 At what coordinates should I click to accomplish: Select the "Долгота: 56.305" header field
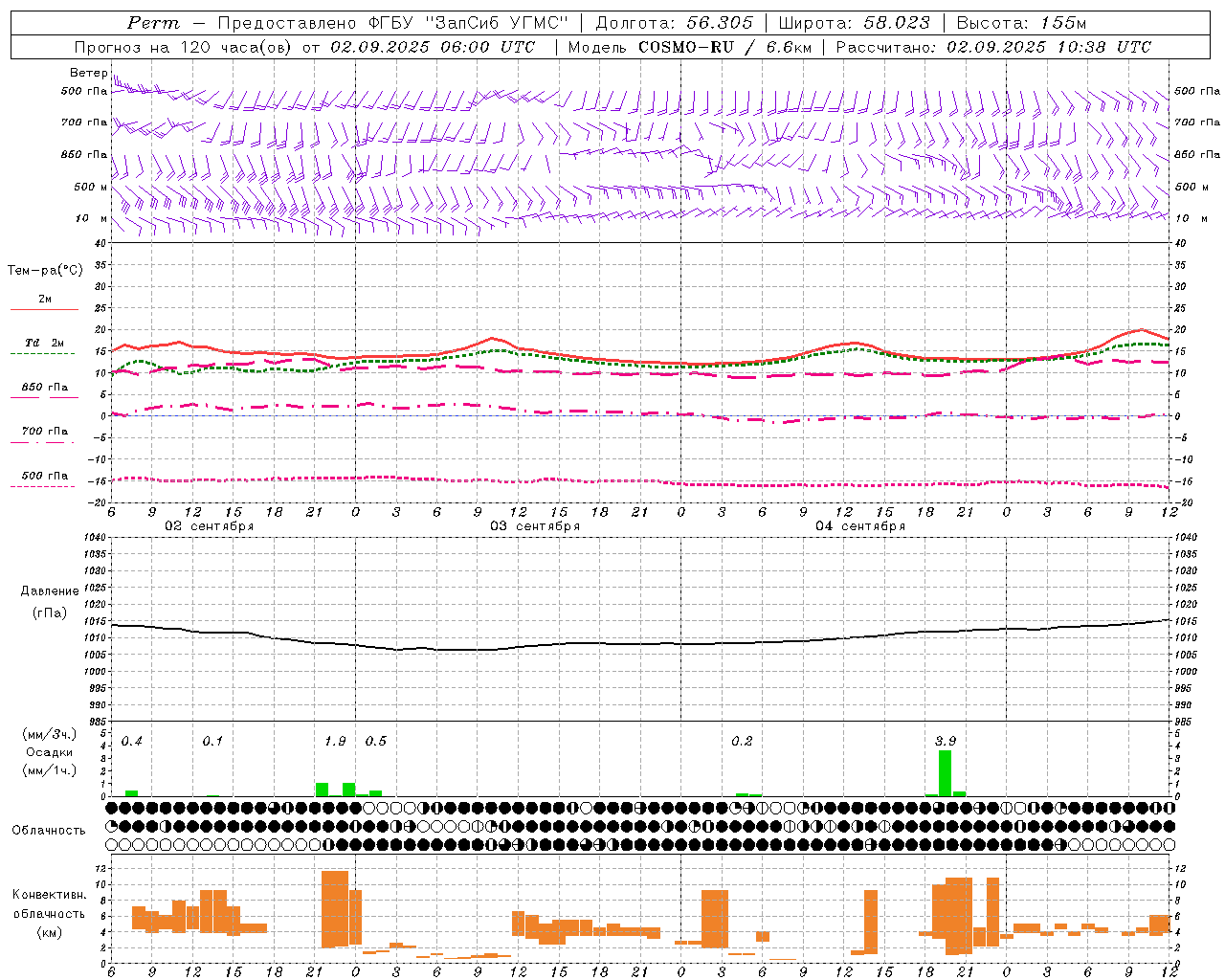point(674,23)
